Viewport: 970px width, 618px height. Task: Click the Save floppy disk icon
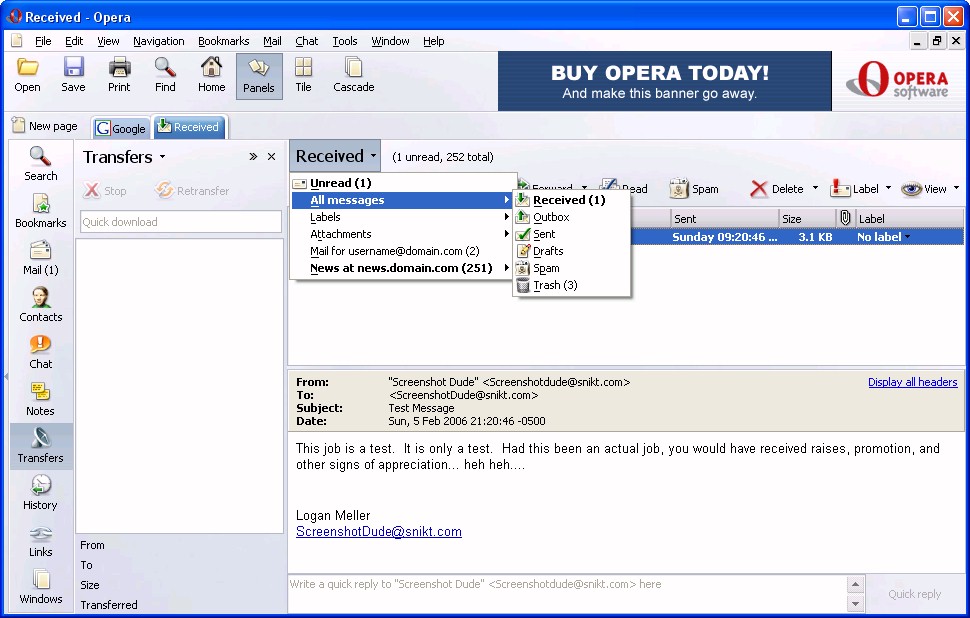click(x=73, y=75)
